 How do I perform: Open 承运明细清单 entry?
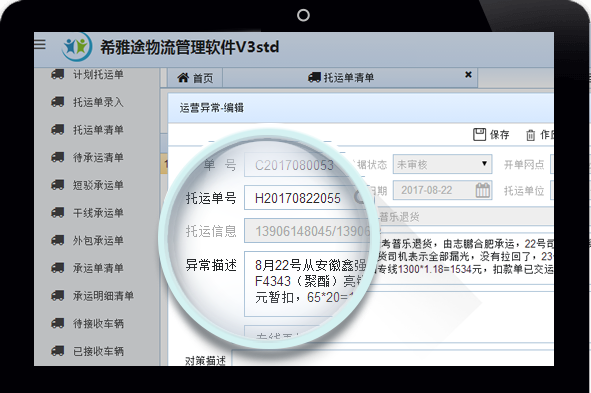(x=103, y=296)
